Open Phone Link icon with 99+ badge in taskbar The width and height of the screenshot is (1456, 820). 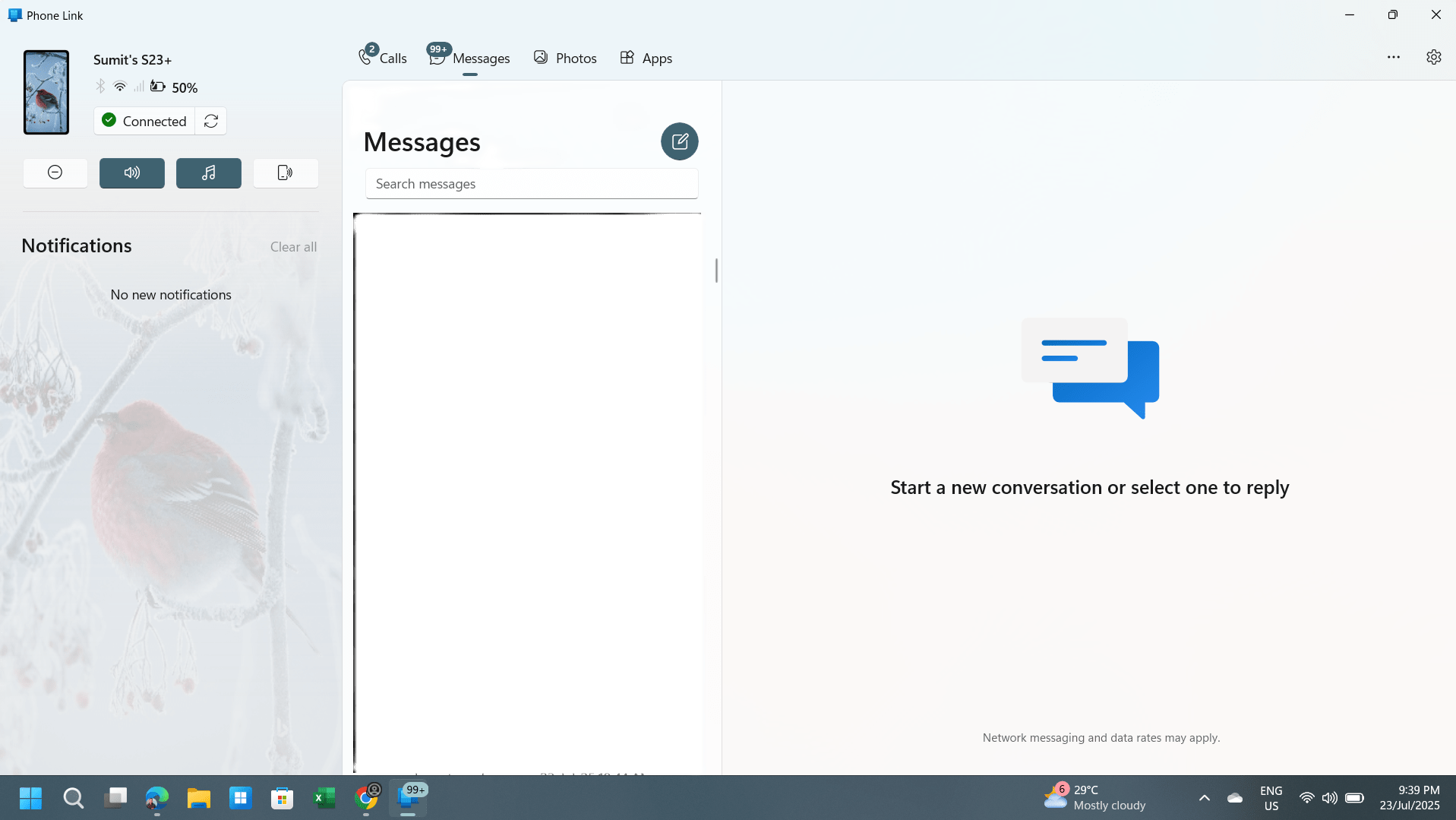pos(408,798)
